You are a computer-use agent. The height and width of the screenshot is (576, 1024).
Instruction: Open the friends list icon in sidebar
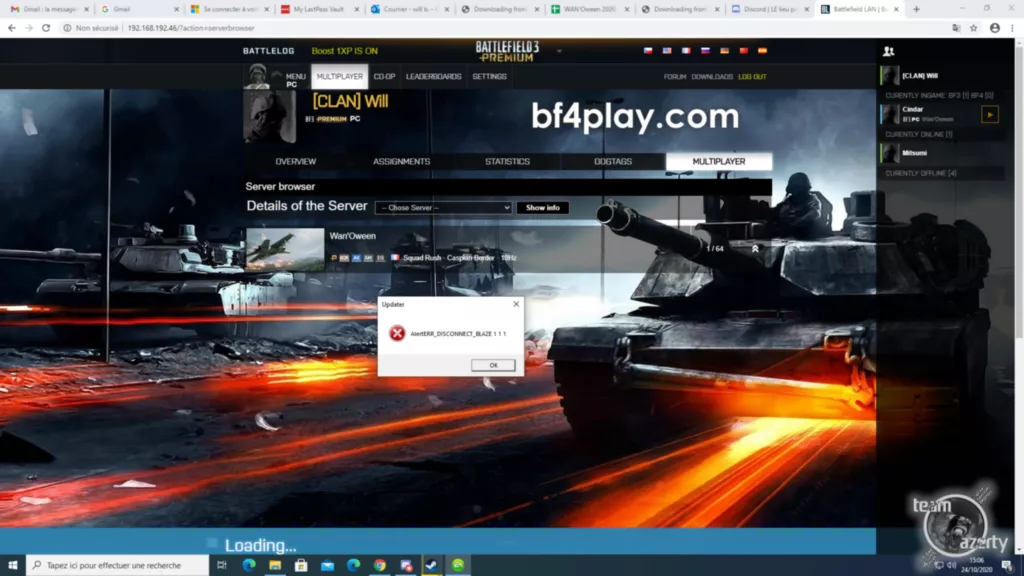[888, 51]
